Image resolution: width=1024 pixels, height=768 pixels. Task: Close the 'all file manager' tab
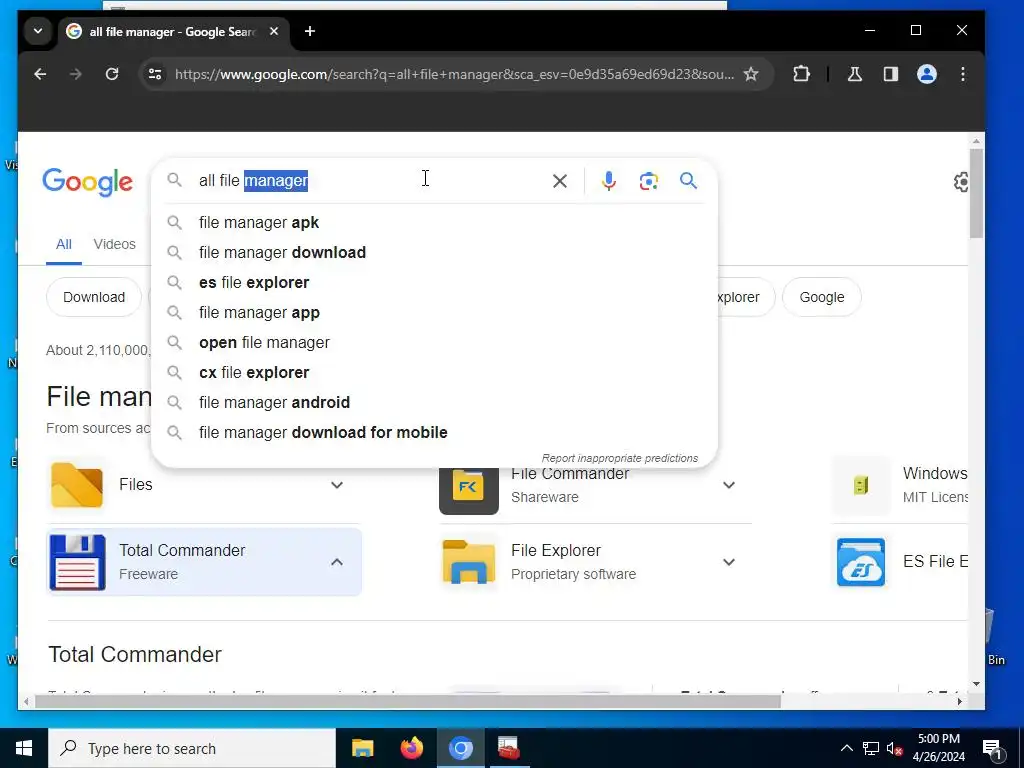point(274,31)
